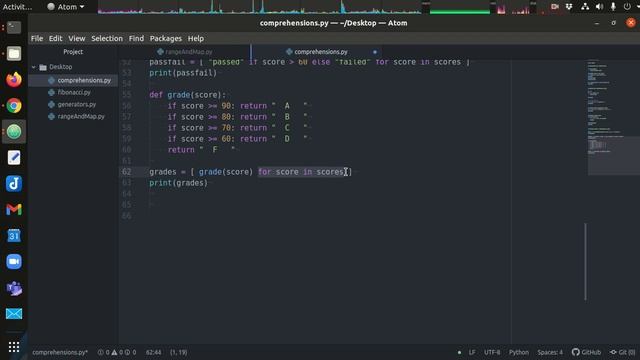The height and width of the screenshot is (360, 640).
Task: Open the Mail envelope dock icon
Action: click(14, 313)
